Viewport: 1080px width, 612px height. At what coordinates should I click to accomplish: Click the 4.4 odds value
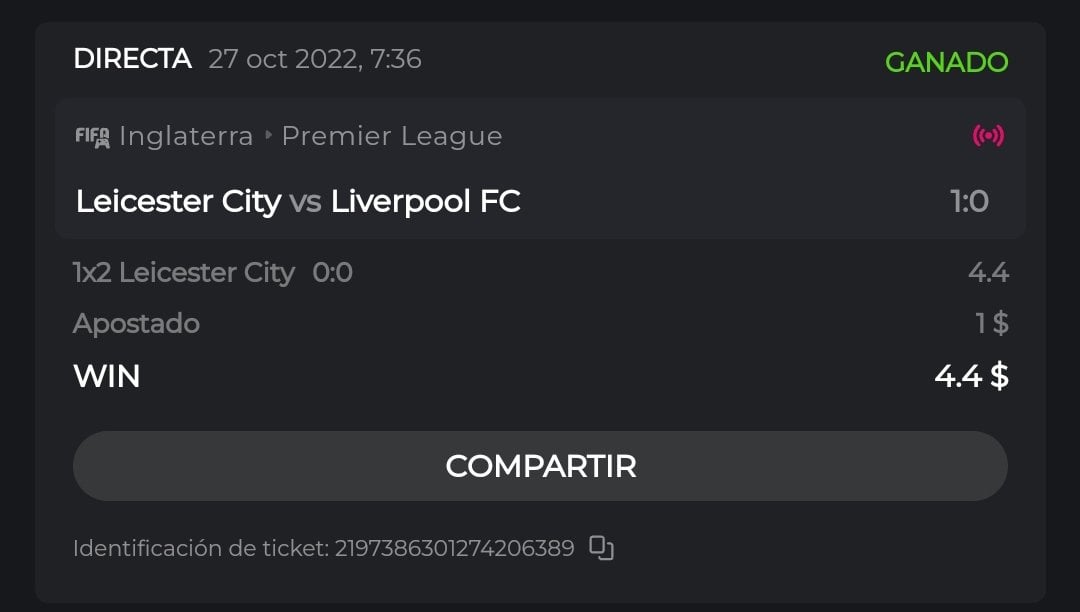click(x=988, y=273)
